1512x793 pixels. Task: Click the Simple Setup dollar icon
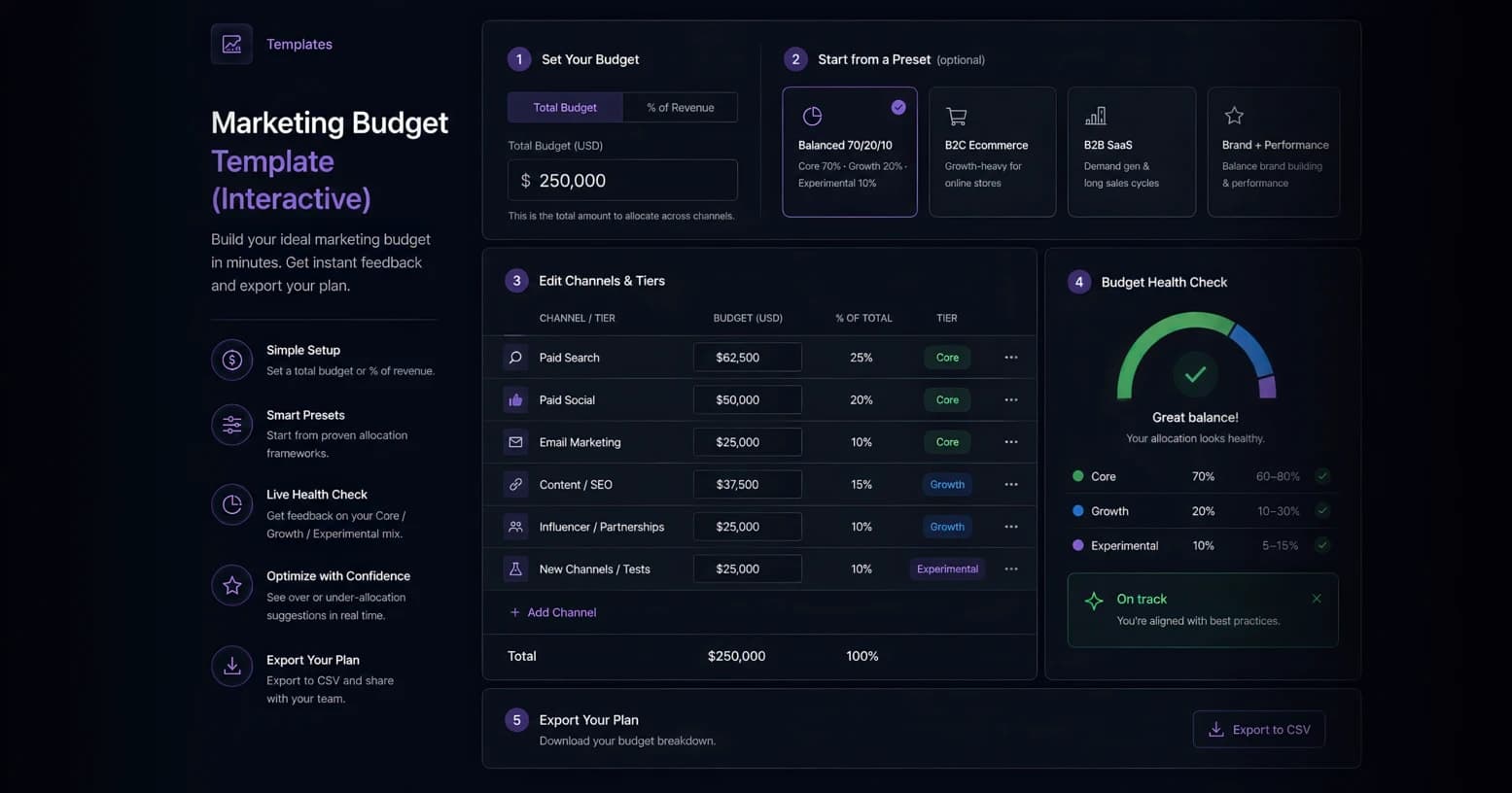[x=231, y=360]
